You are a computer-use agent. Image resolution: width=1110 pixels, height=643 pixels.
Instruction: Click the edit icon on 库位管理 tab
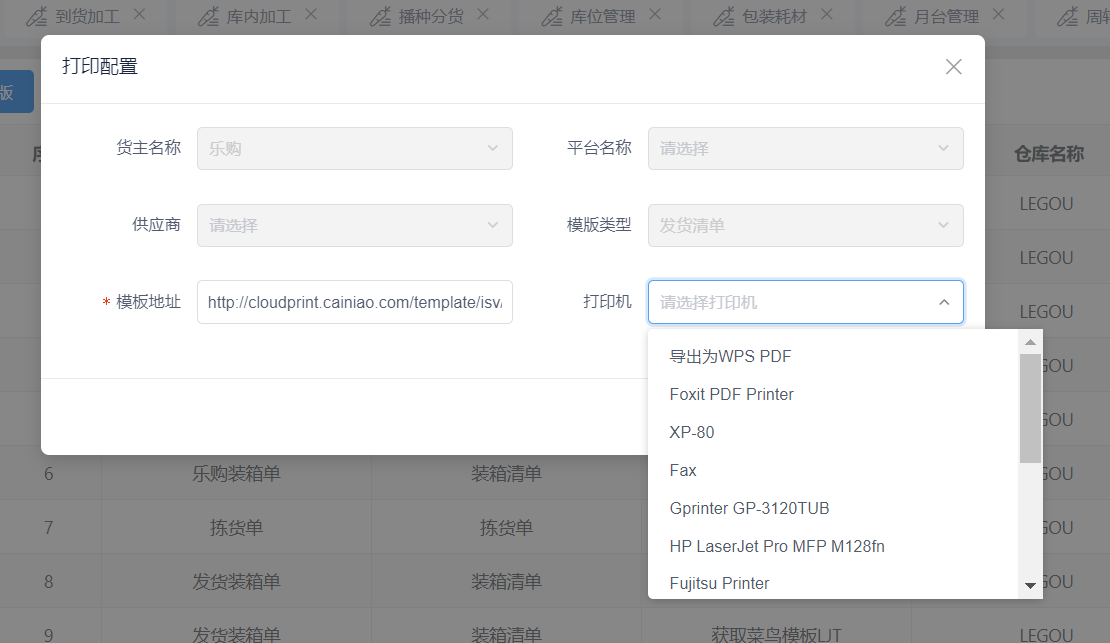point(552,16)
